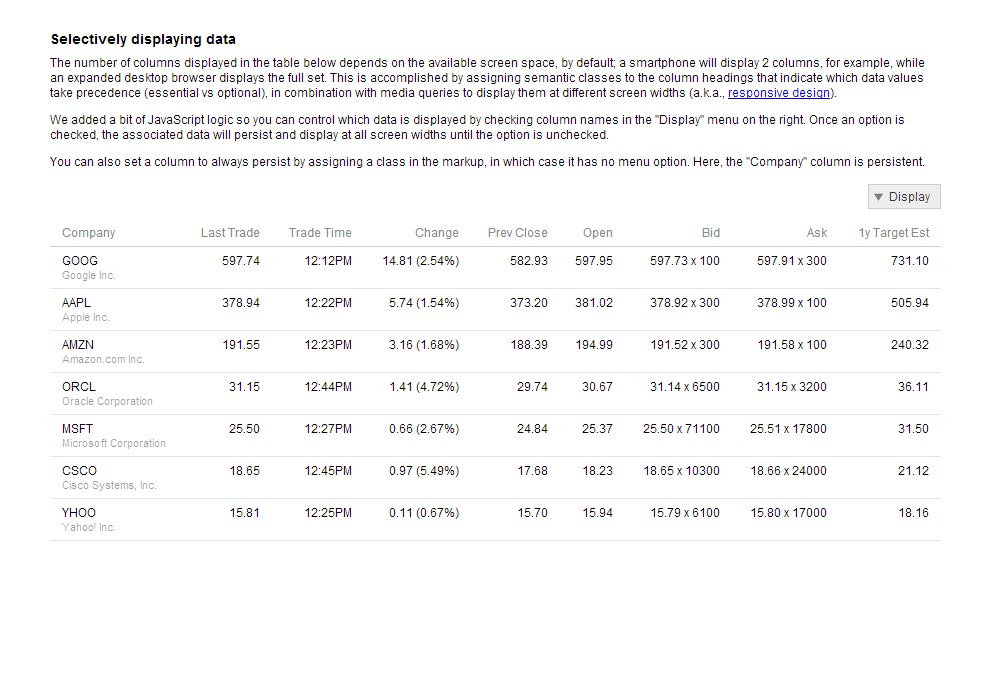Click the prev close value 582.93
Screen dimensions: 990x694
coord(528,261)
